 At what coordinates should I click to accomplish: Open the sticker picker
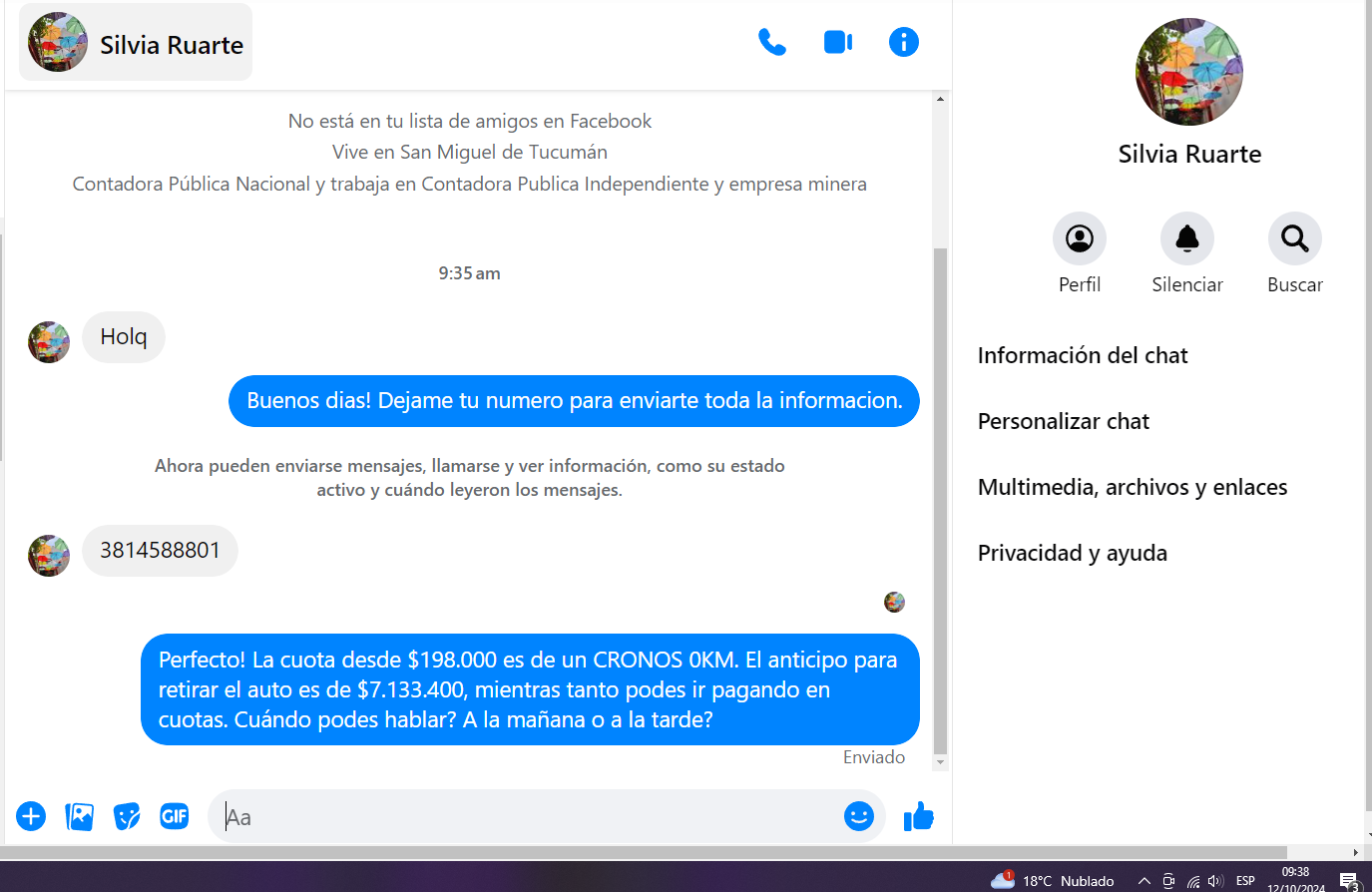[127, 816]
